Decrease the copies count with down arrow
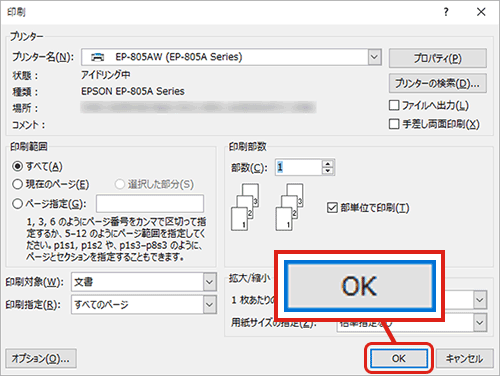 (x=328, y=171)
